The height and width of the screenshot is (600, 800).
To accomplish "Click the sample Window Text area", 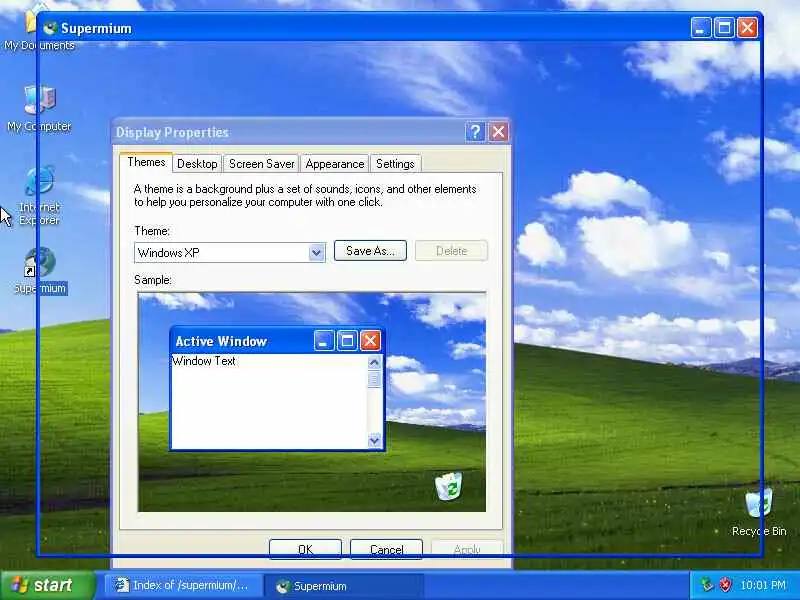I will 269,402.
